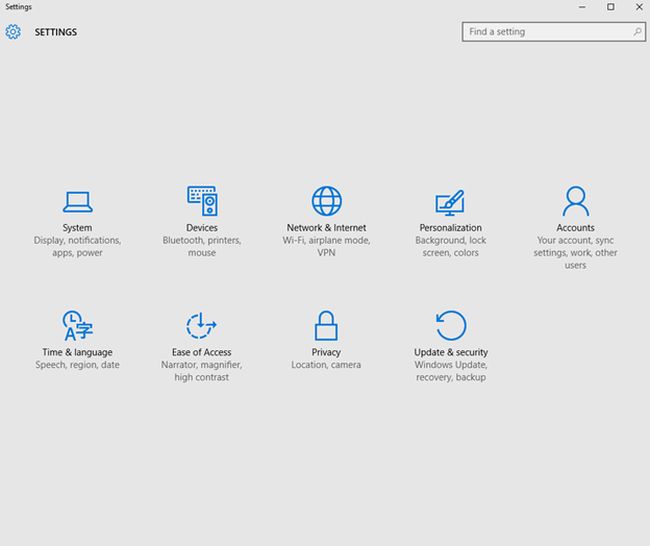
Task: Open the Devices keyboard and speaker icon
Action: point(202,201)
